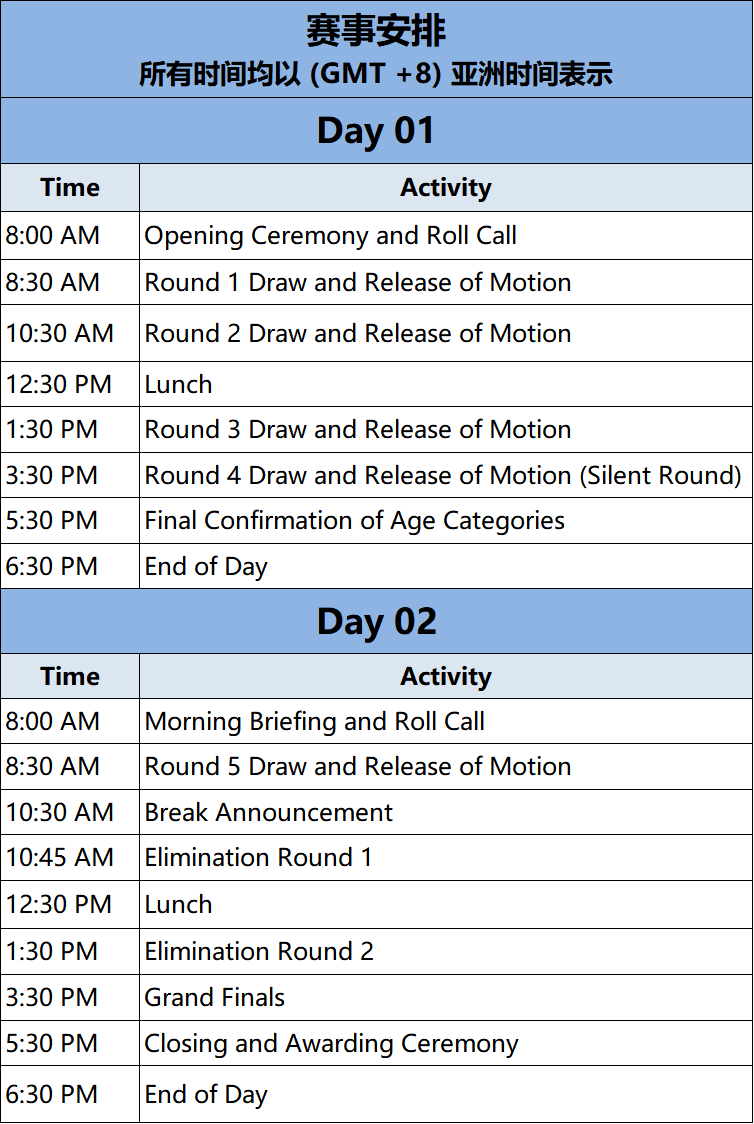Click the 10:45 AM time cell
This screenshot has height=1124, width=754.
[x=70, y=857]
